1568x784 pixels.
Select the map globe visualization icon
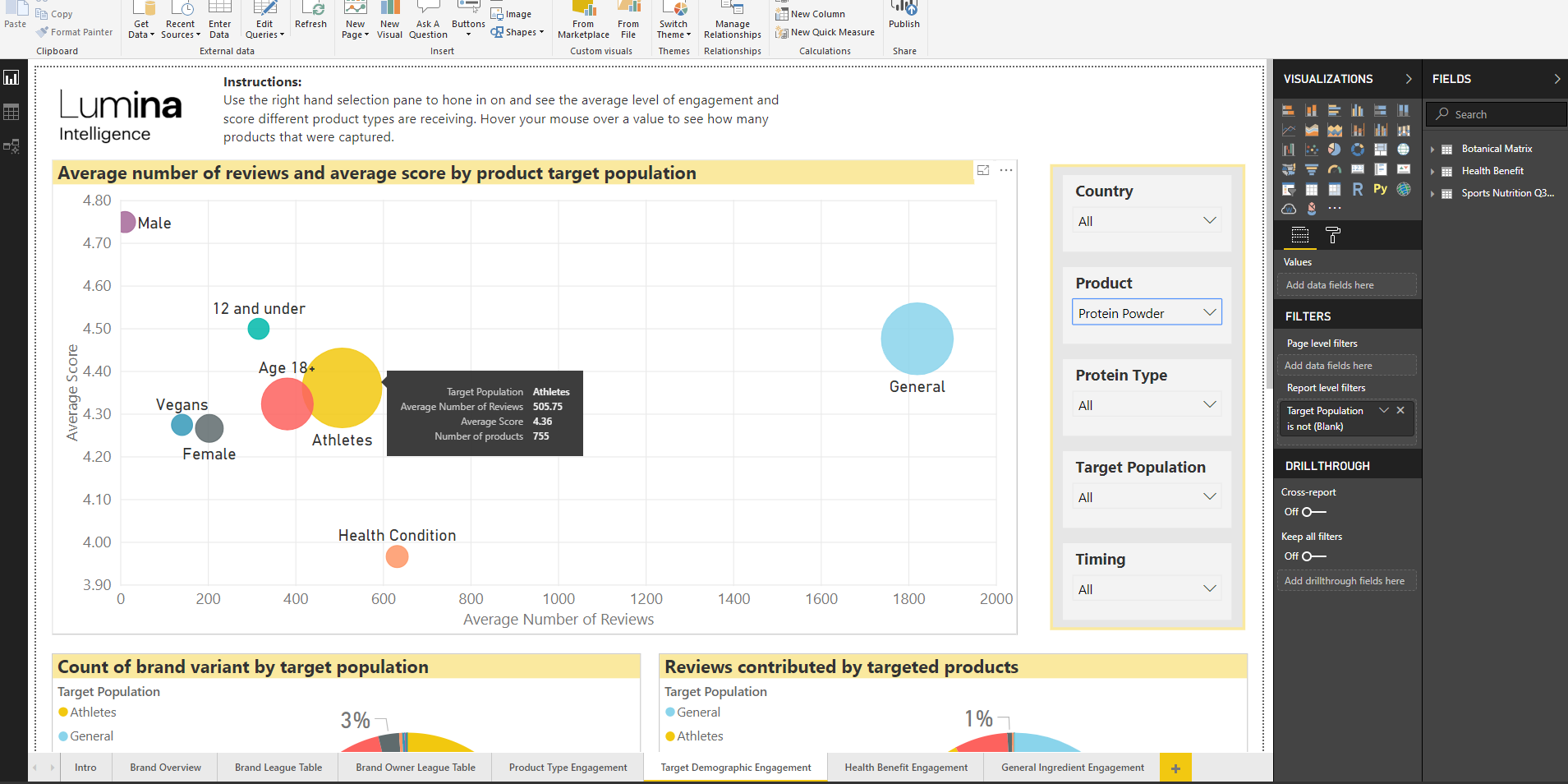click(x=1404, y=150)
